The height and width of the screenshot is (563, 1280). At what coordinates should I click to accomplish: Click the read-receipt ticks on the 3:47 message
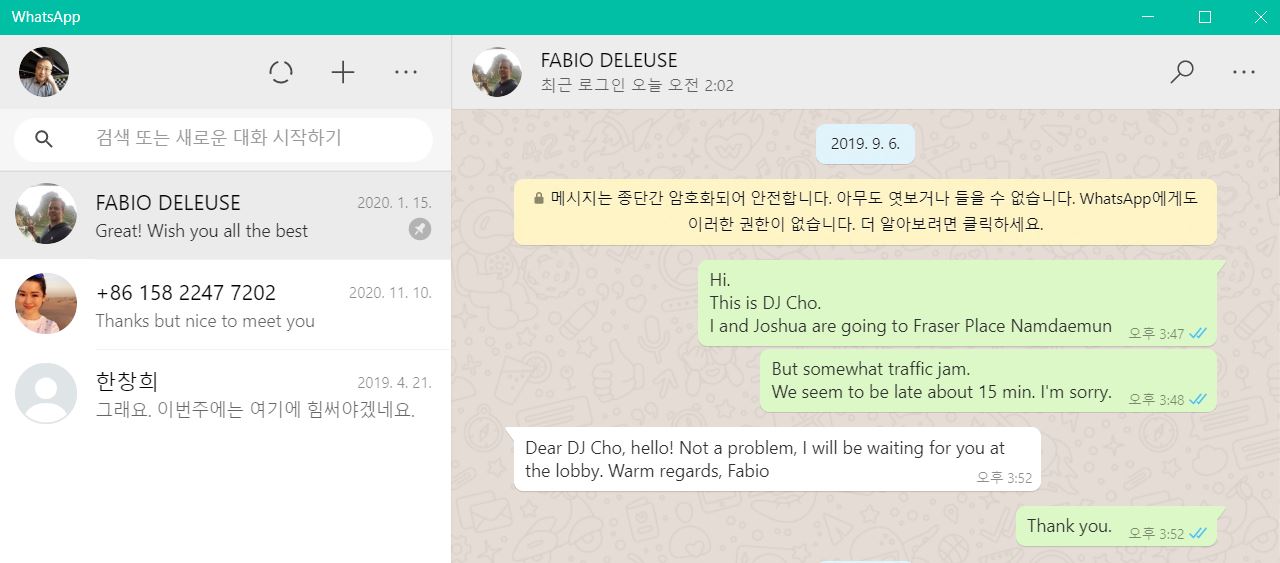(1198, 333)
